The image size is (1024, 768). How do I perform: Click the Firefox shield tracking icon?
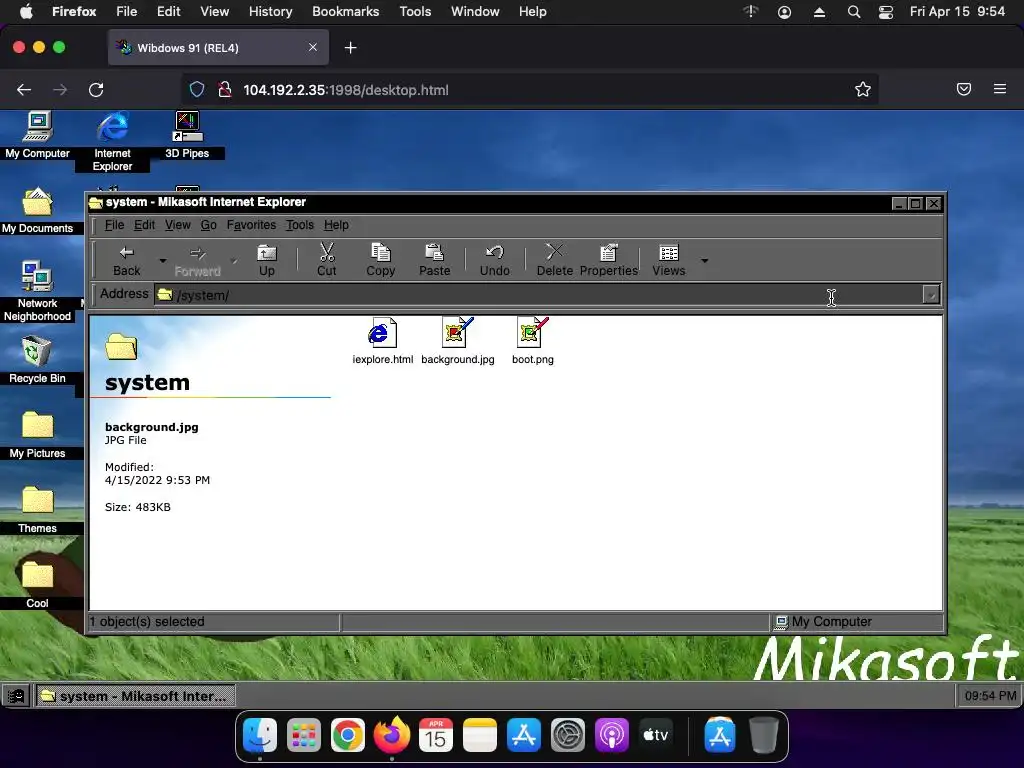(x=197, y=89)
